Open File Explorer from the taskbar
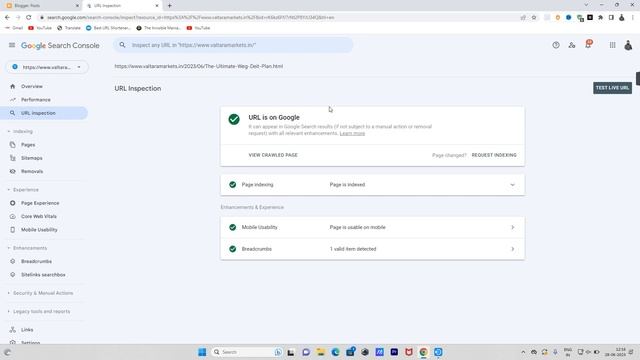Viewport: 640px width, 360px height. [x=320, y=352]
